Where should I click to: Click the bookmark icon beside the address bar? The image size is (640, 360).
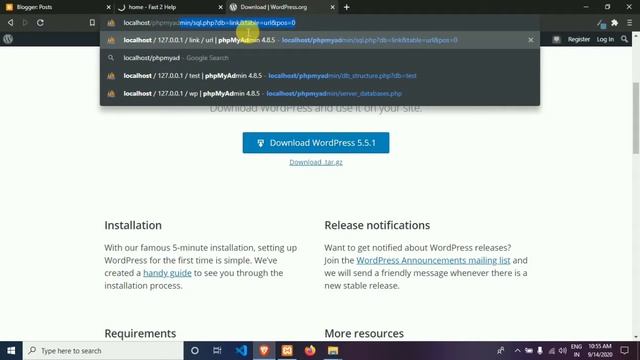92,23
